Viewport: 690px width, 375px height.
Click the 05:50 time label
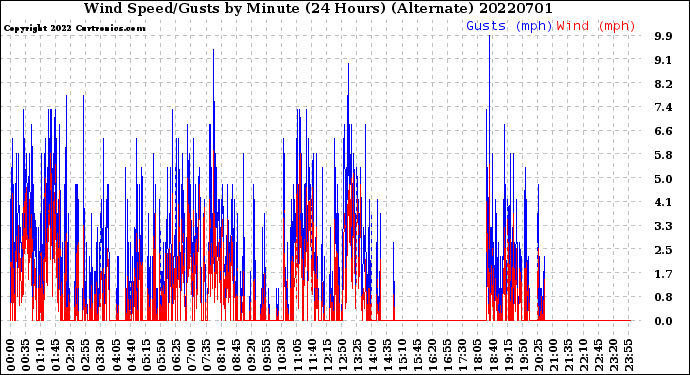[x=161, y=355]
